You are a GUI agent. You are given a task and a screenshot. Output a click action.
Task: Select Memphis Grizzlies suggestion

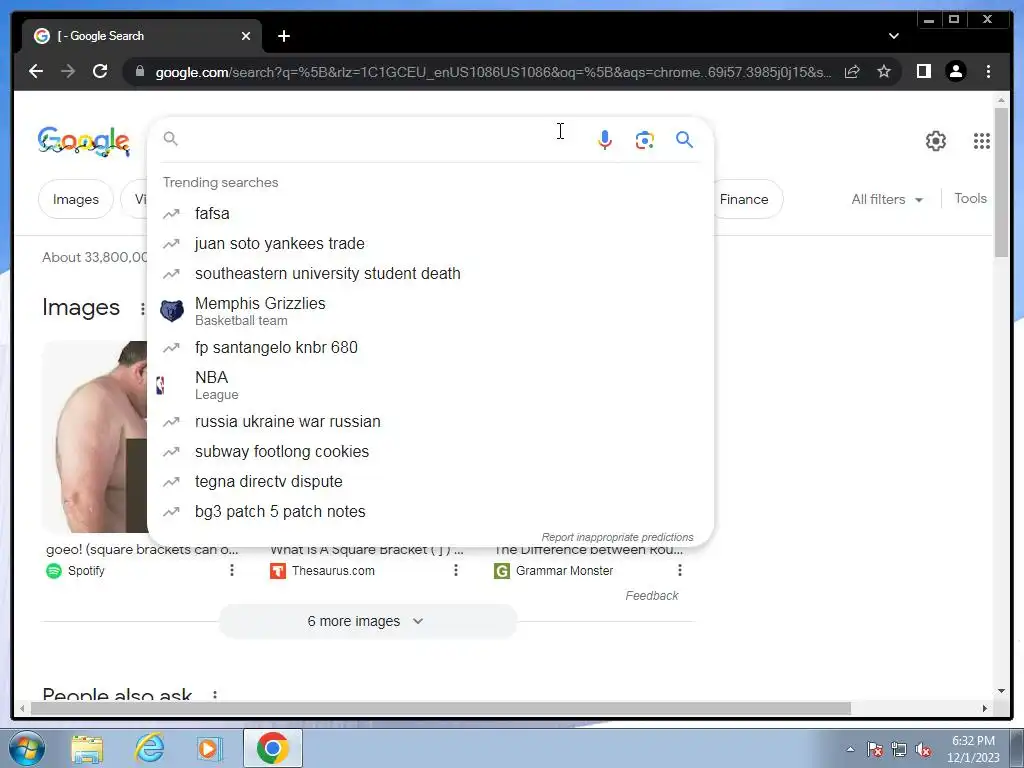click(430, 311)
